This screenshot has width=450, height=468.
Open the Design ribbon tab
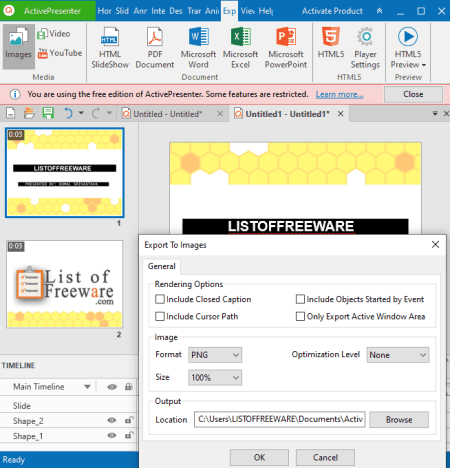[176, 11]
